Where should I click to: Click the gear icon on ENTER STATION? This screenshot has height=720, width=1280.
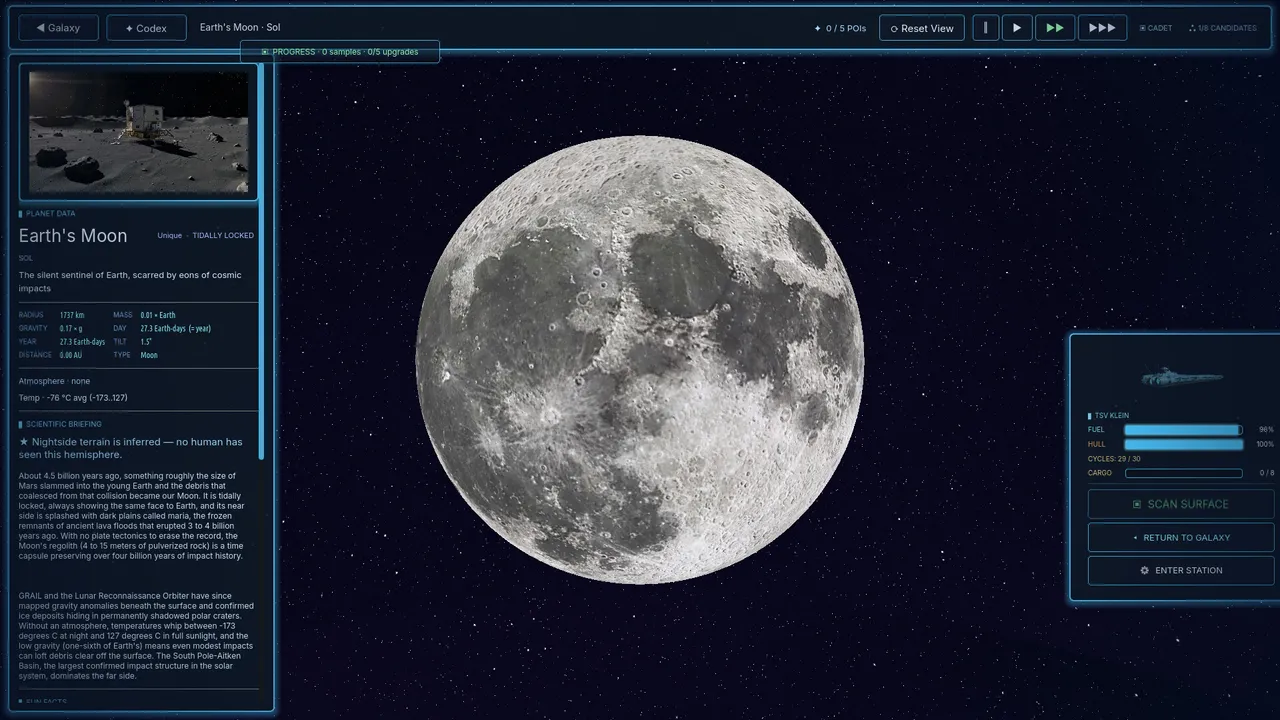tap(1145, 570)
